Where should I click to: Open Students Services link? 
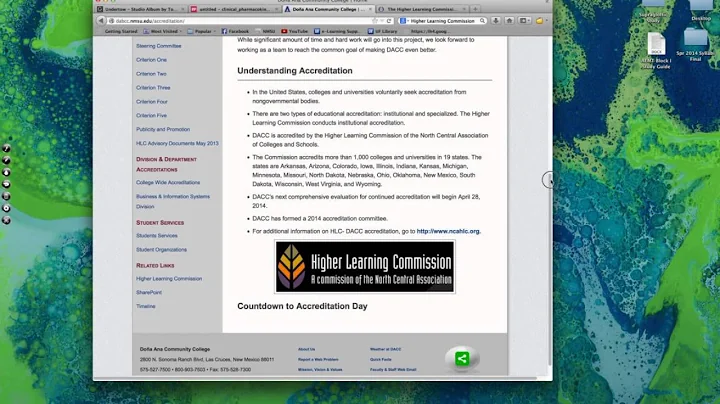157,236
